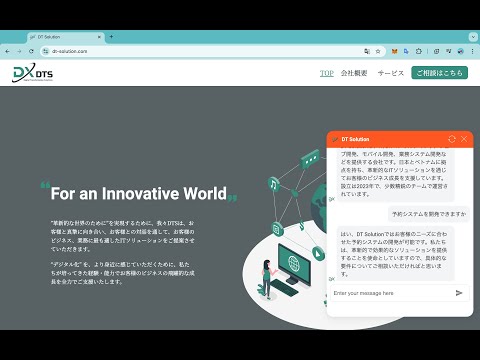Select the DT Solution browser tab
This screenshot has height=360, width=480.
(x=65, y=37)
